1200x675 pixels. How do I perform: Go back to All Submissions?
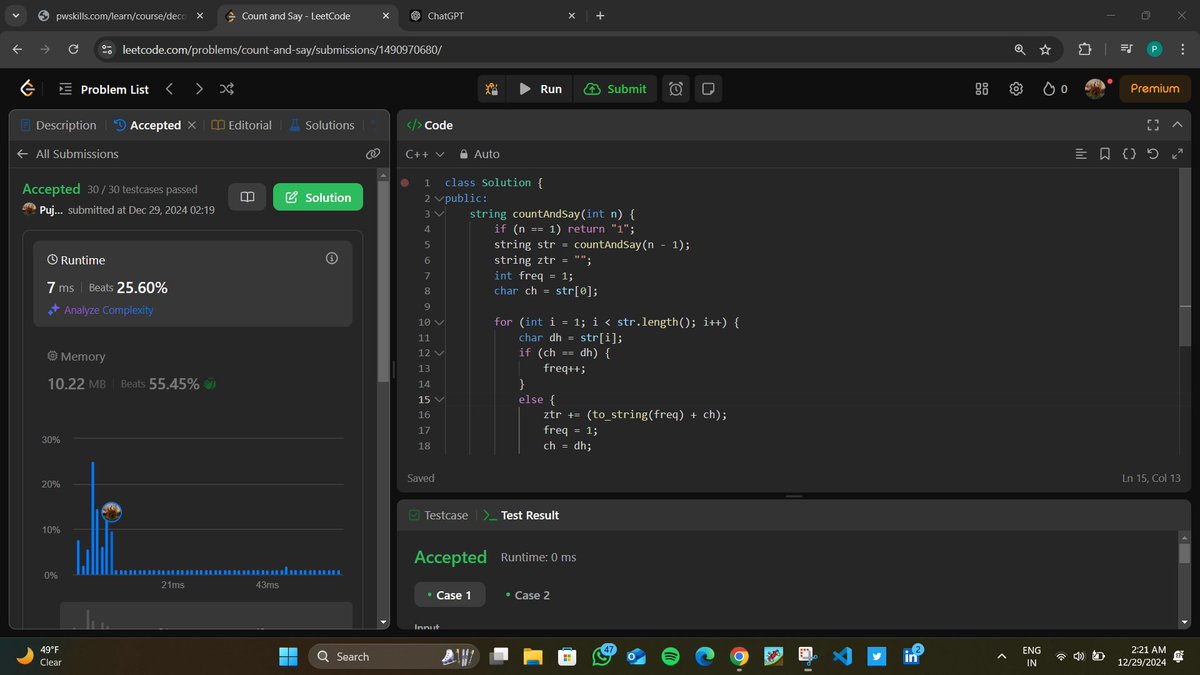67,154
